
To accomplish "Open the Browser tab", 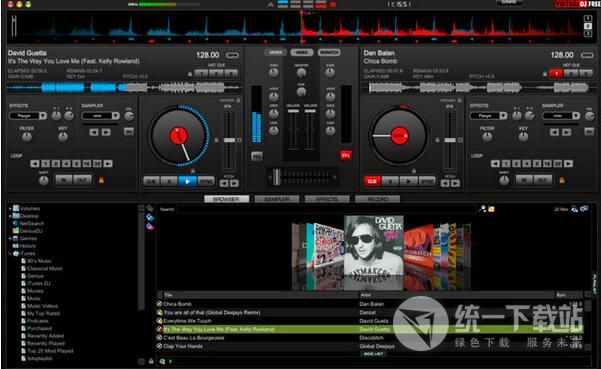I will tap(227, 199).
